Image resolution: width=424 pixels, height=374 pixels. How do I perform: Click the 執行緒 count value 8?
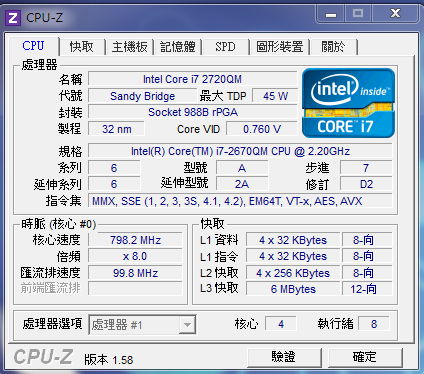(x=374, y=324)
